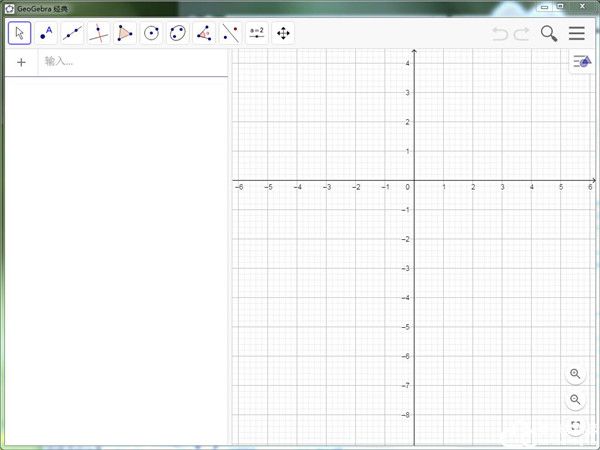Select the Ellipse conic tool
This screenshot has width=600, height=450.
178,33
